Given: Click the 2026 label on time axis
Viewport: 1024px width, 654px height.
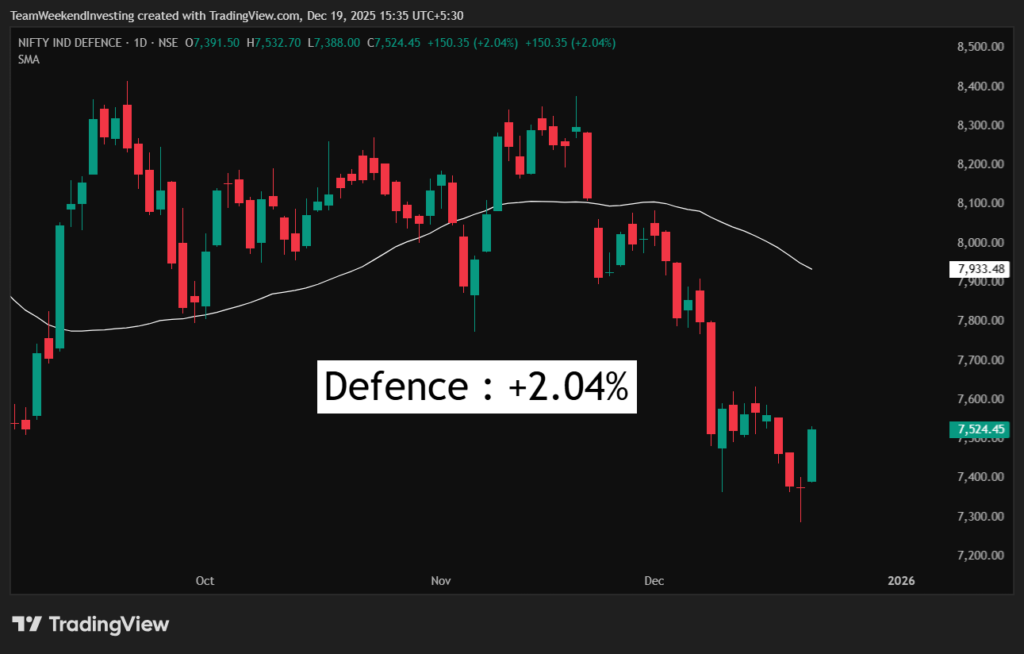Looking at the screenshot, I should (x=901, y=581).
